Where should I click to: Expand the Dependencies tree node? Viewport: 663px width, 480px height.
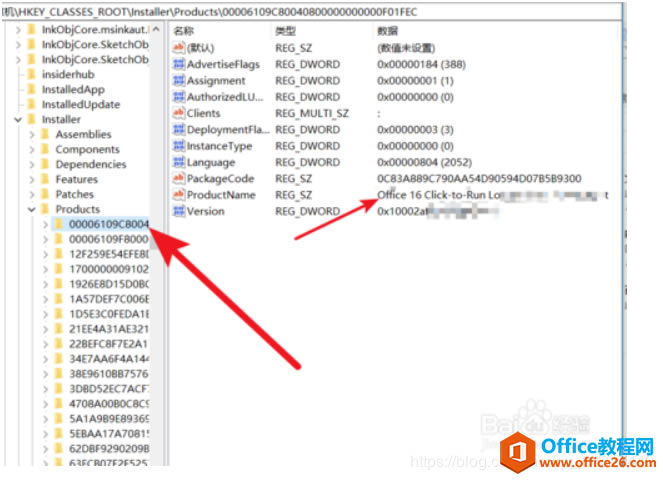(32, 164)
